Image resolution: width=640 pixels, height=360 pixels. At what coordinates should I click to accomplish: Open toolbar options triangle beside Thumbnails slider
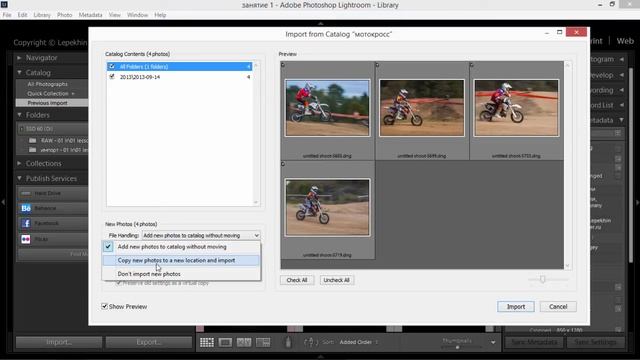point(493,342)
